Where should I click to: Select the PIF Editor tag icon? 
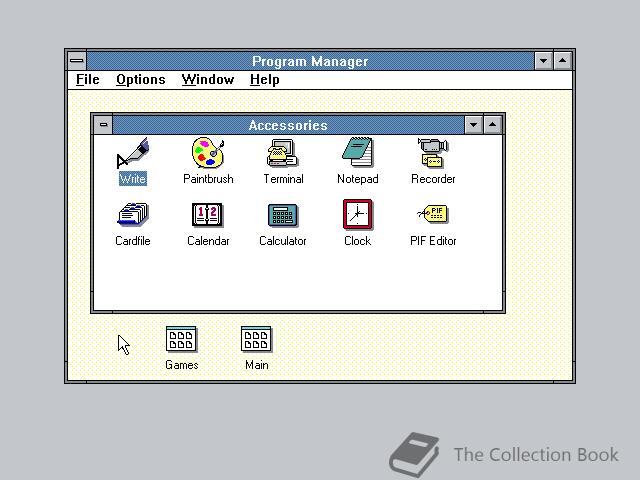[433, 214]
